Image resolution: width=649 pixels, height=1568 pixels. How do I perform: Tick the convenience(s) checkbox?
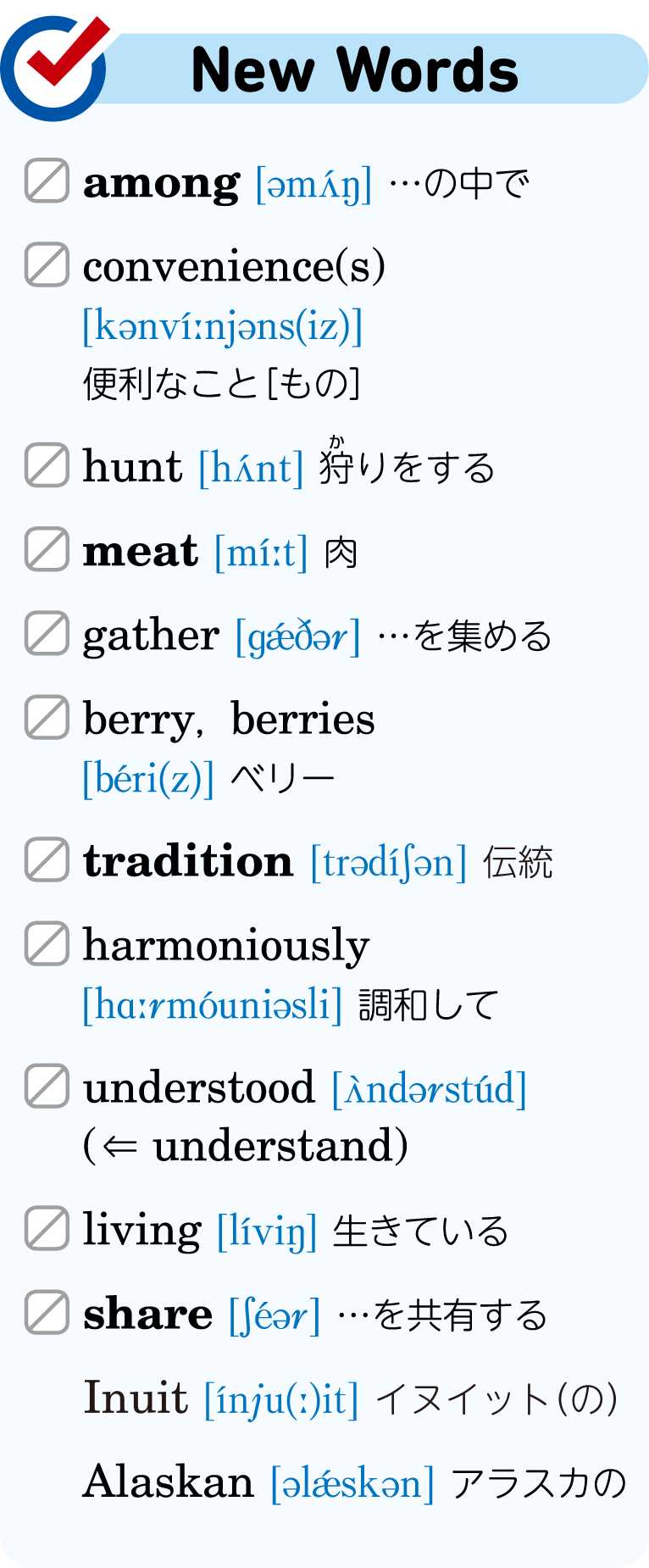pyautogui.click(x=47, y=264)
